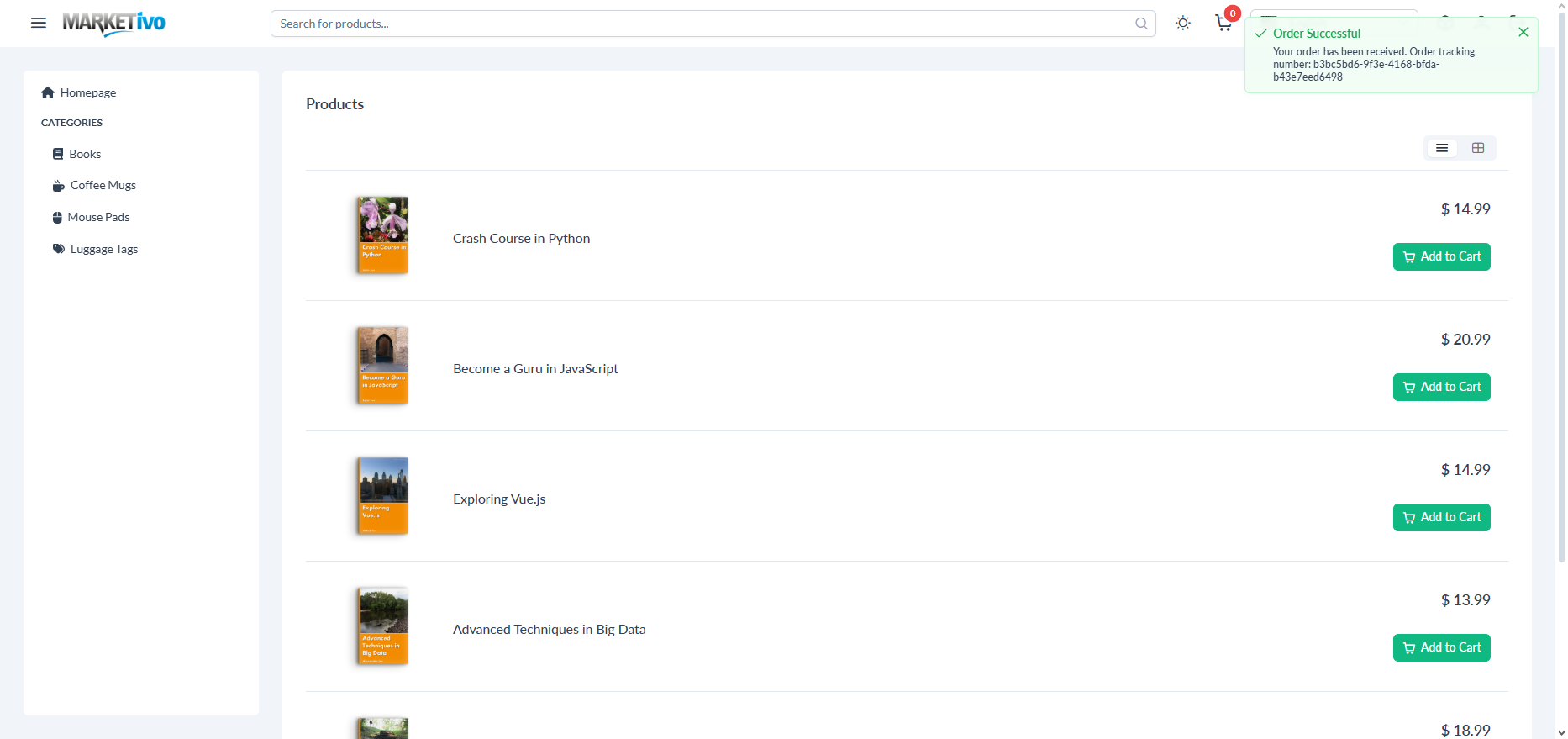This screenshot has height=739, width=1568.
Task: Open Become a Guru in JavaScript cover
Action: coord(383,366)
